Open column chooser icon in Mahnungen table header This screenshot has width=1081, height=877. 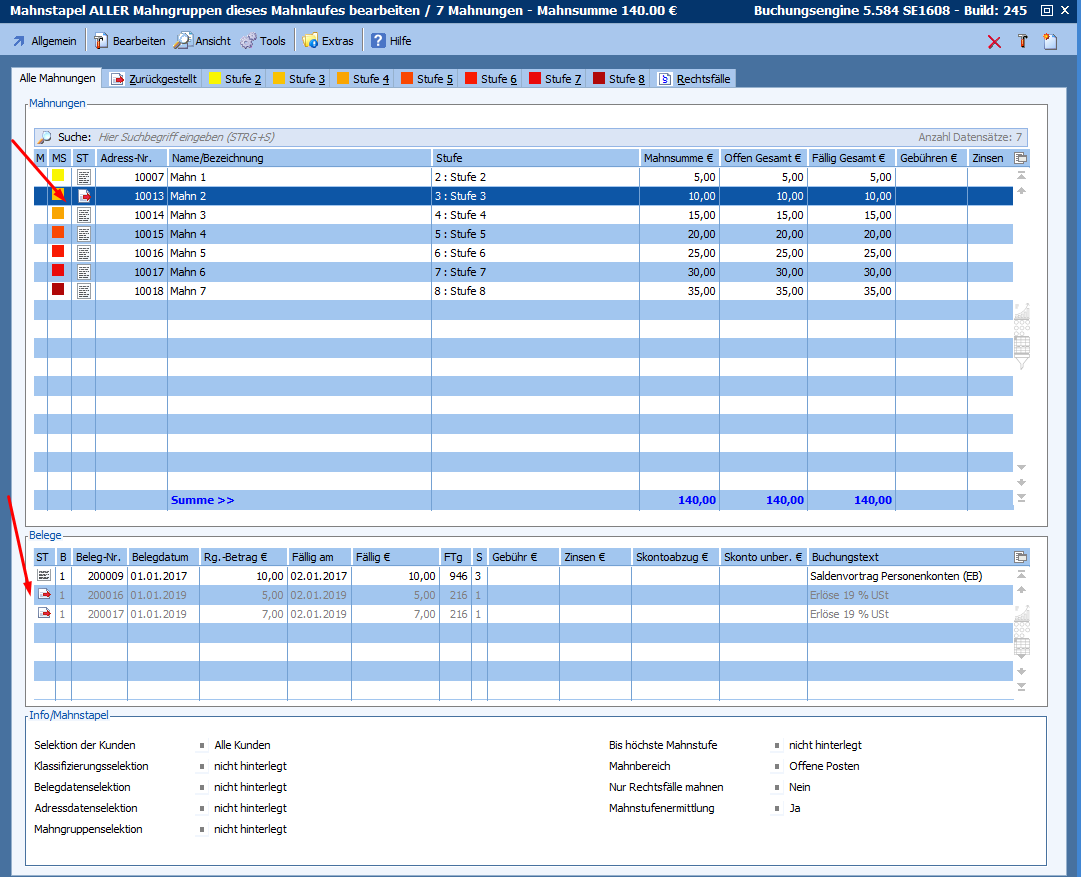coord(1020,158)
